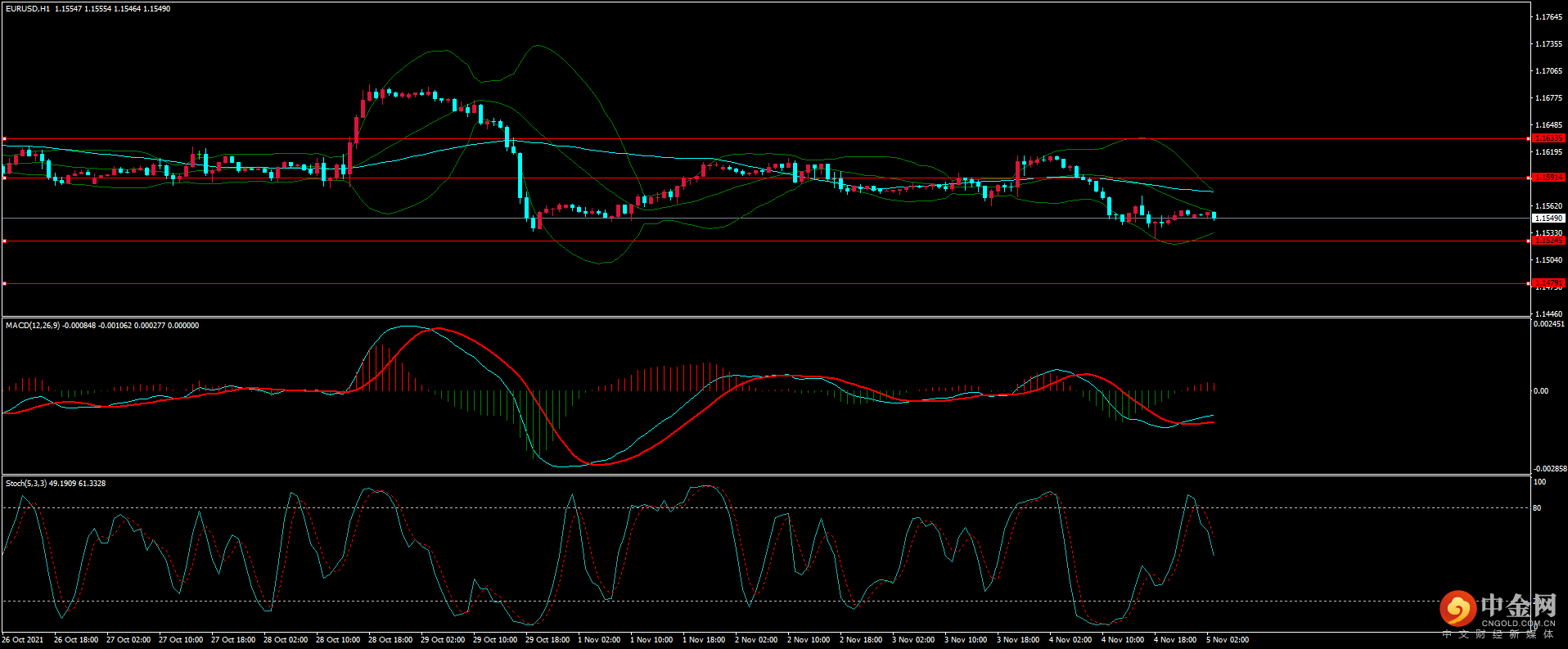The width and height of the screenshot is (1568, 649).
Task: Click the 1 Nov 02:00 time label
Action: 599,640
